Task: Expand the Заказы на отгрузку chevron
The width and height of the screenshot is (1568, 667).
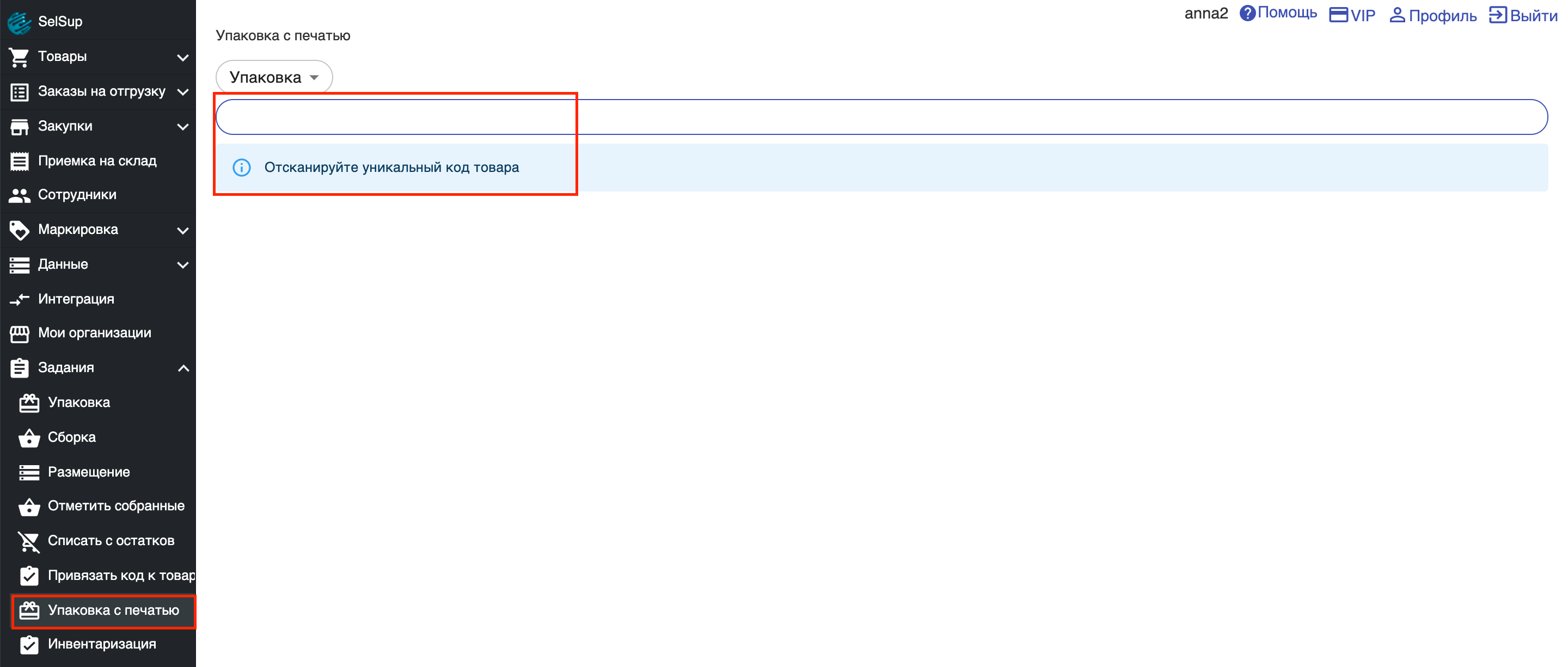Action: [182, 92]
